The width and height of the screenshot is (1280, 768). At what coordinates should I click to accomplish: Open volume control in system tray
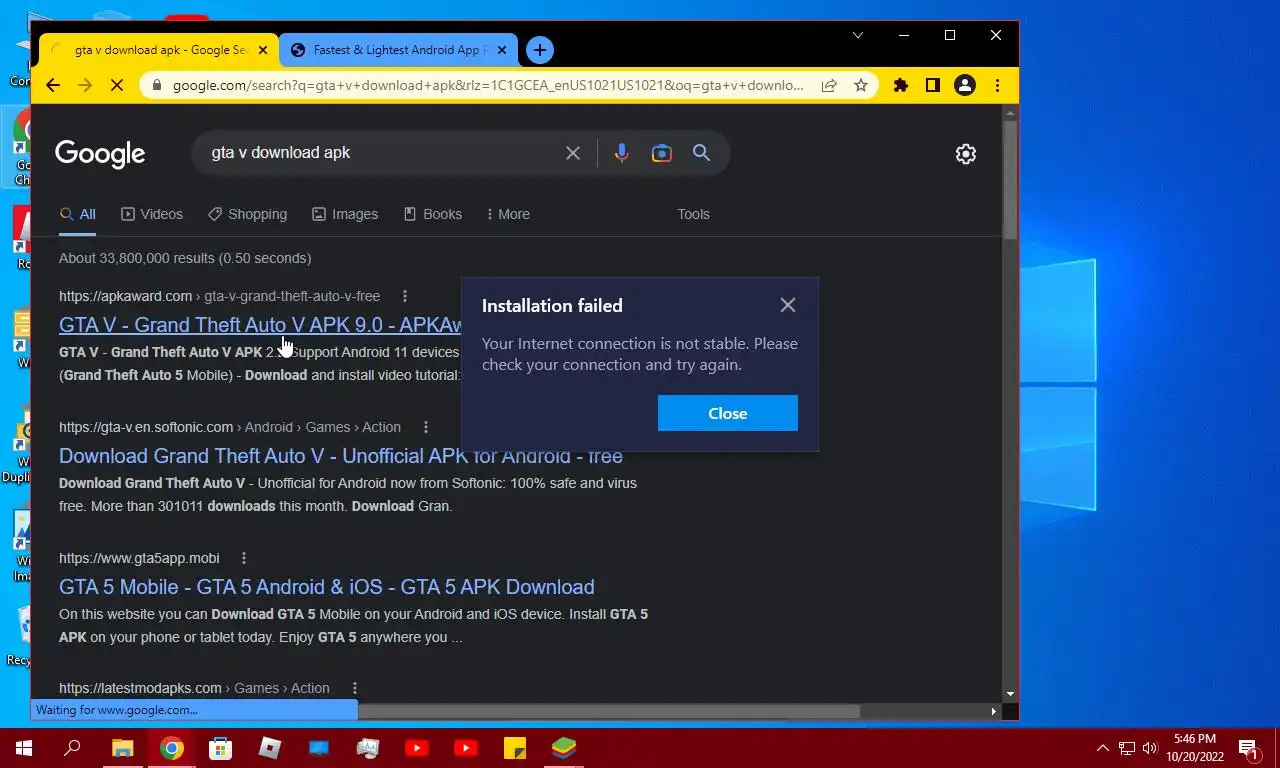point(1150,748)
